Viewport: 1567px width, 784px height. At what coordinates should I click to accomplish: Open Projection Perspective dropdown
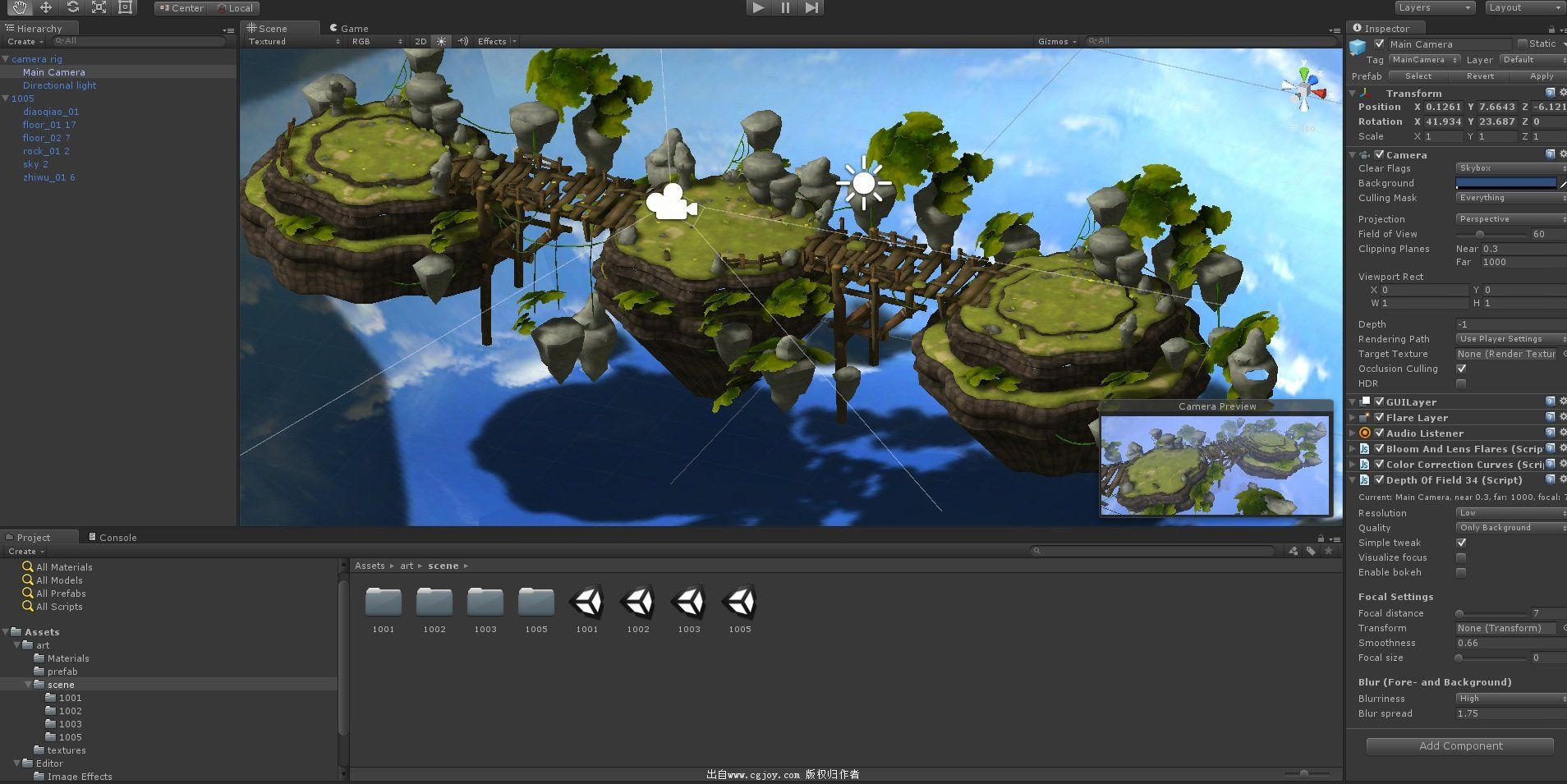click(x=1510, y=219)
